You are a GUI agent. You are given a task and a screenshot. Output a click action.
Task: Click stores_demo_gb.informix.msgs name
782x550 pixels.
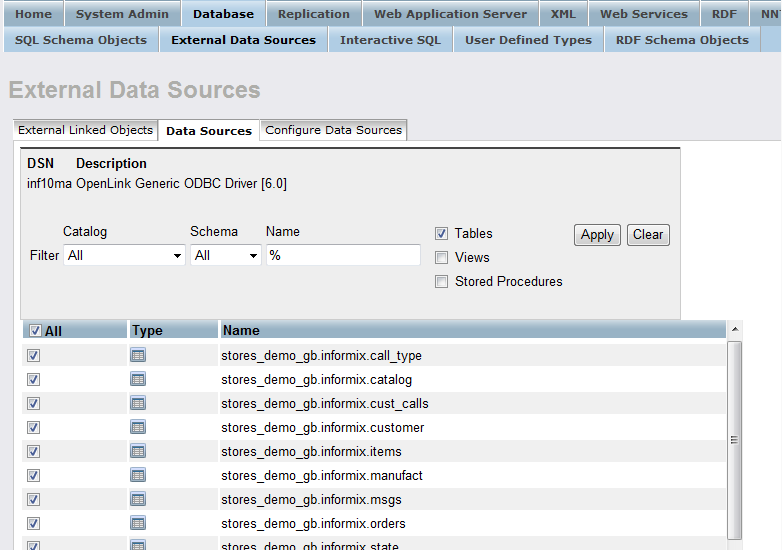pyautogui.click(x=311, y=499)
